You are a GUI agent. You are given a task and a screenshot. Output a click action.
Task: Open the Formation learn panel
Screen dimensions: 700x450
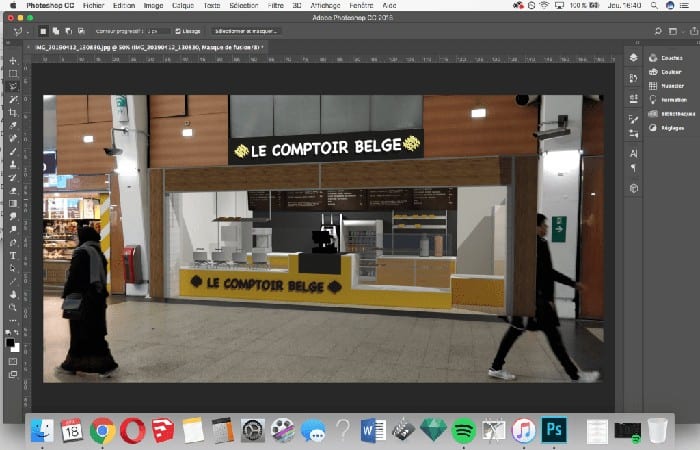[668, 100]
